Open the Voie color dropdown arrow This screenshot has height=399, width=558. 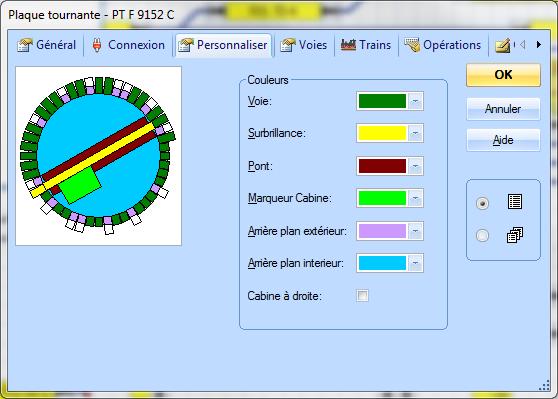[415, 101]
